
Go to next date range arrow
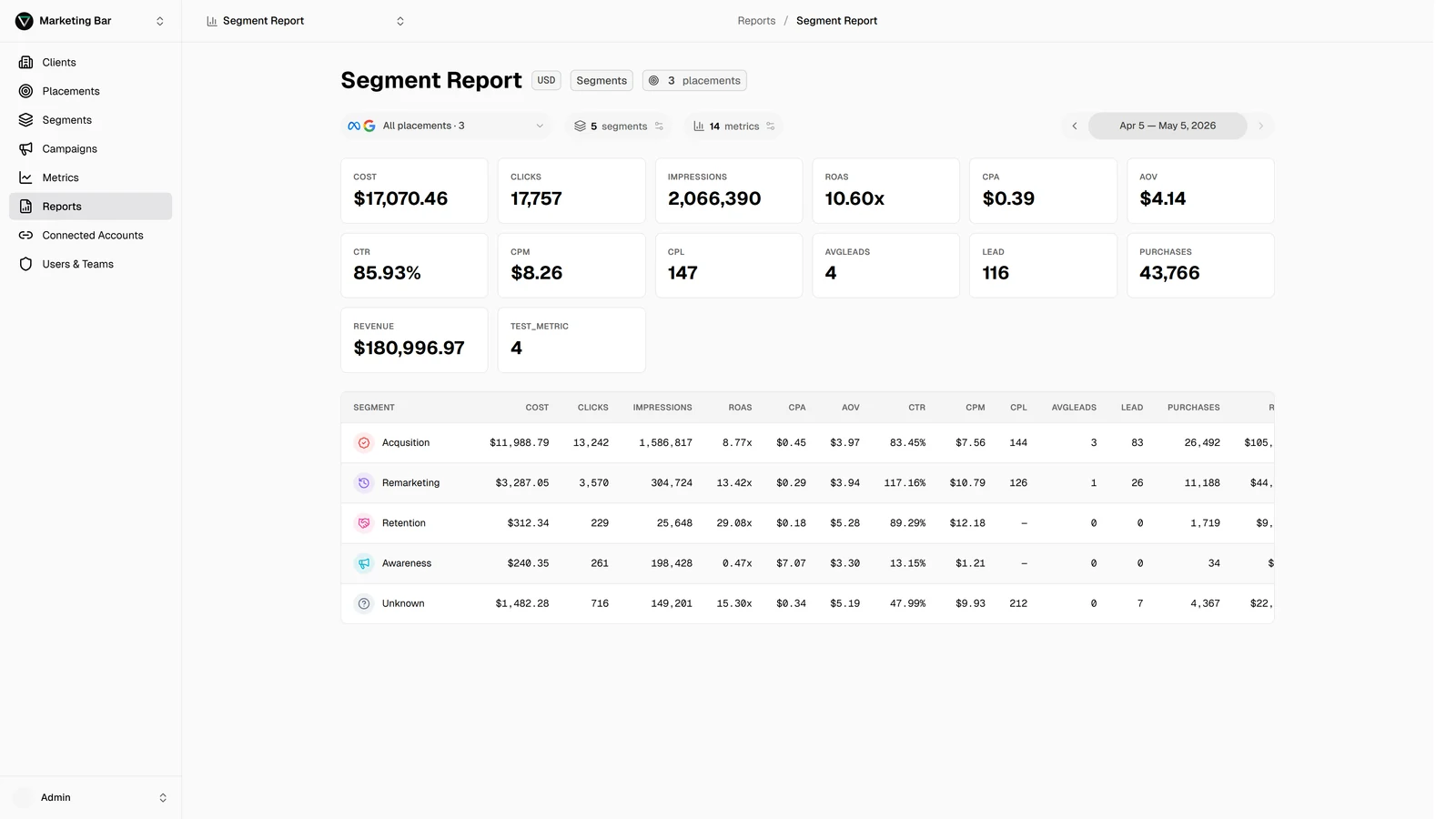[x=1260, y=126]
